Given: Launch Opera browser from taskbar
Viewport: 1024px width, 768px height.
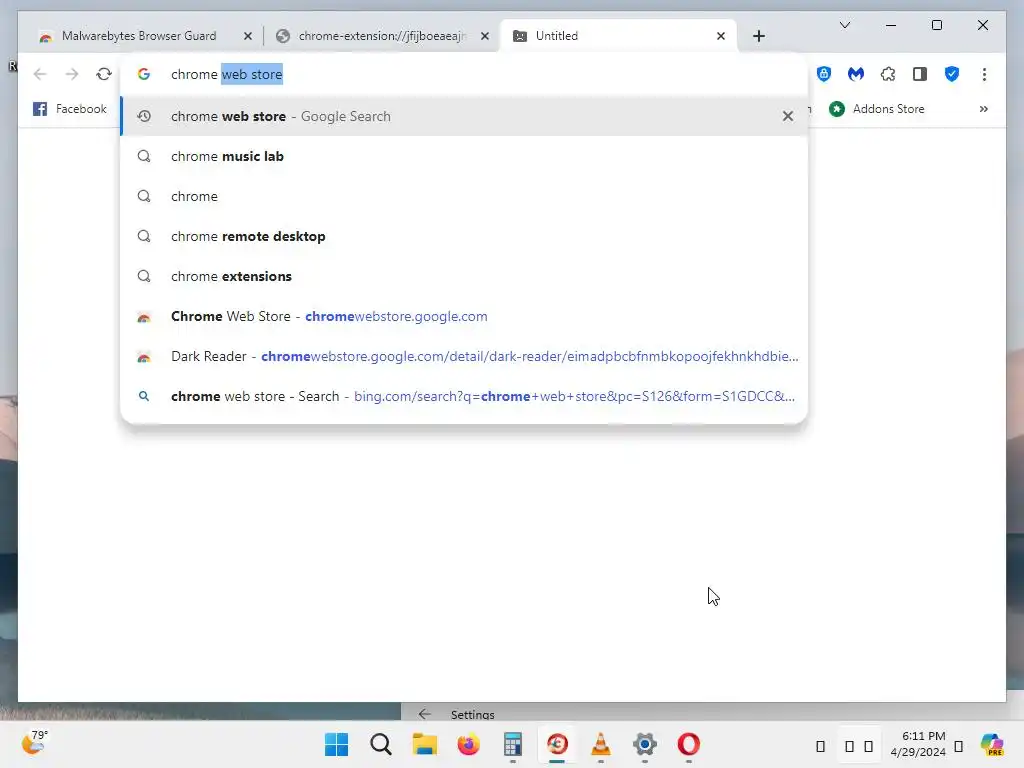Looking at the screenshot, I should point(689,744).
